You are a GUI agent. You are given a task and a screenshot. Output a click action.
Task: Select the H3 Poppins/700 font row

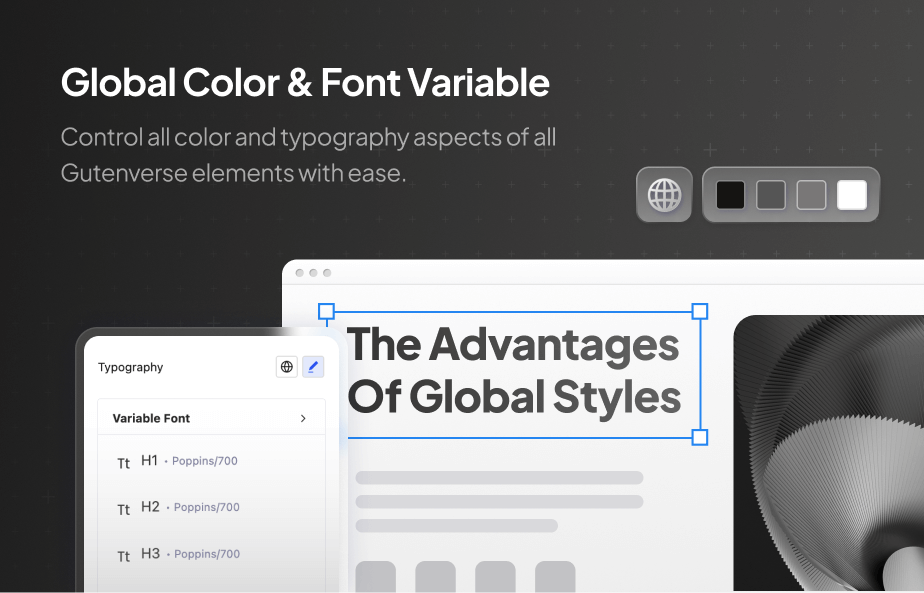212,554
